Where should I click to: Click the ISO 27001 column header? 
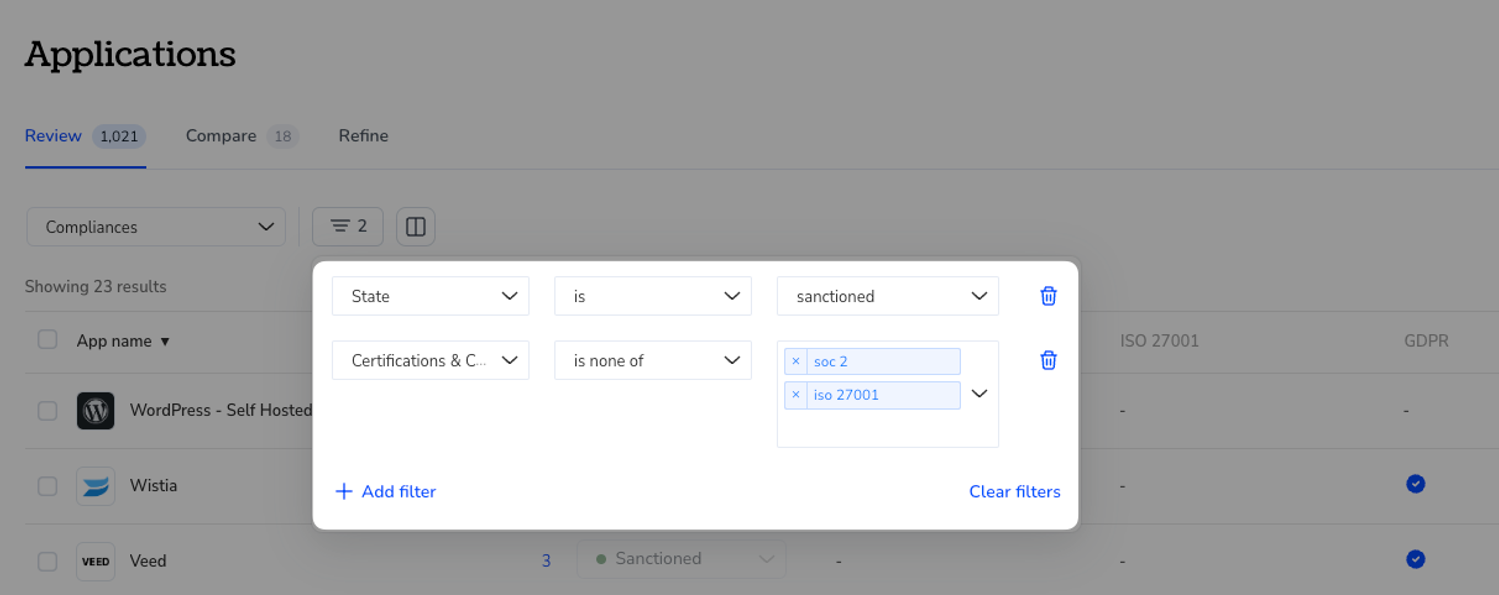(1159, 341)
